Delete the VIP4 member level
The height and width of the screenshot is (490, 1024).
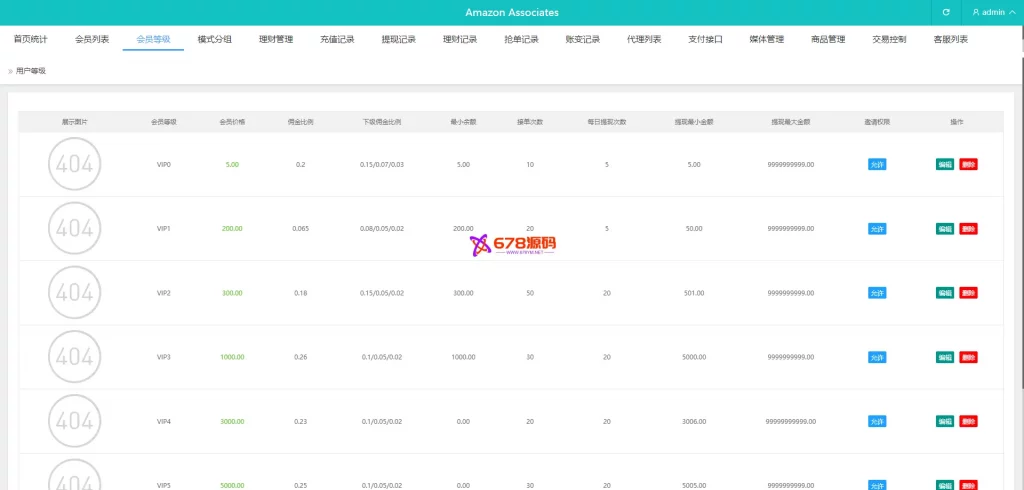click(x=968, y=421)
